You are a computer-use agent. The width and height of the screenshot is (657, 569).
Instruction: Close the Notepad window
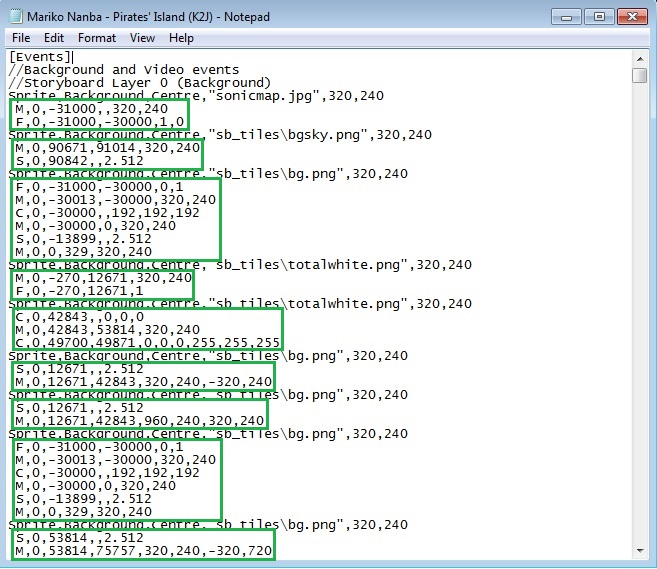click(632, 17)
